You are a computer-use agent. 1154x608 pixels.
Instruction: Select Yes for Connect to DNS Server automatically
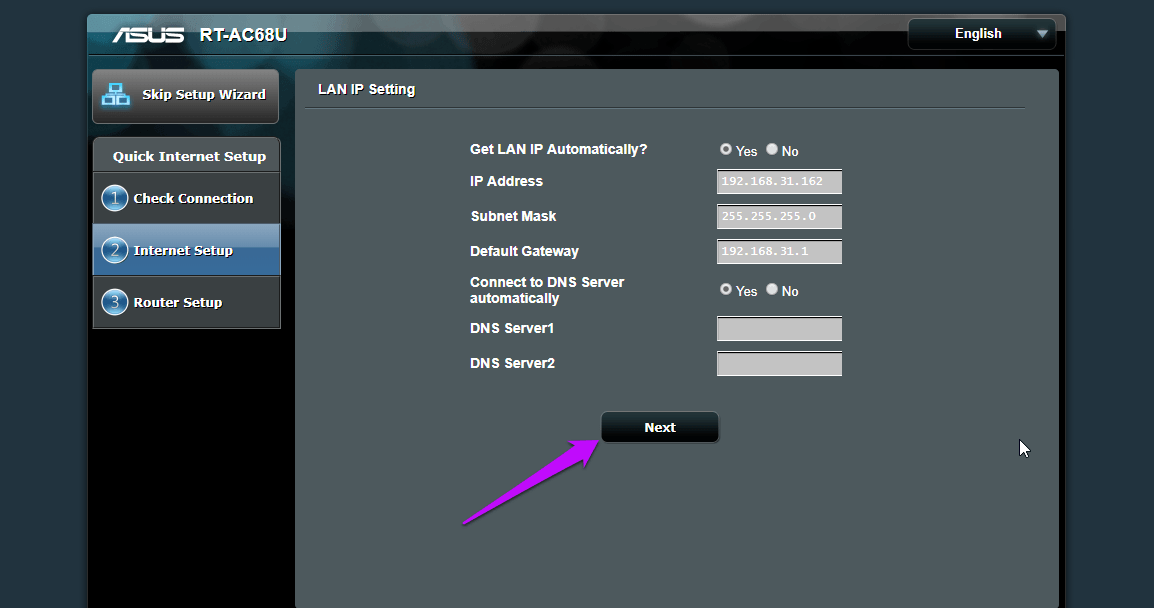click(726, 289)
